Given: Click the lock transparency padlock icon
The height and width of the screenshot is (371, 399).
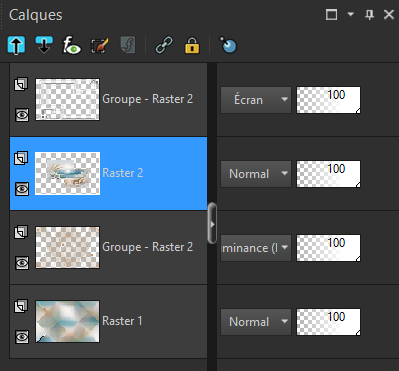Looking at the screenshot, I should click(192, 45).
